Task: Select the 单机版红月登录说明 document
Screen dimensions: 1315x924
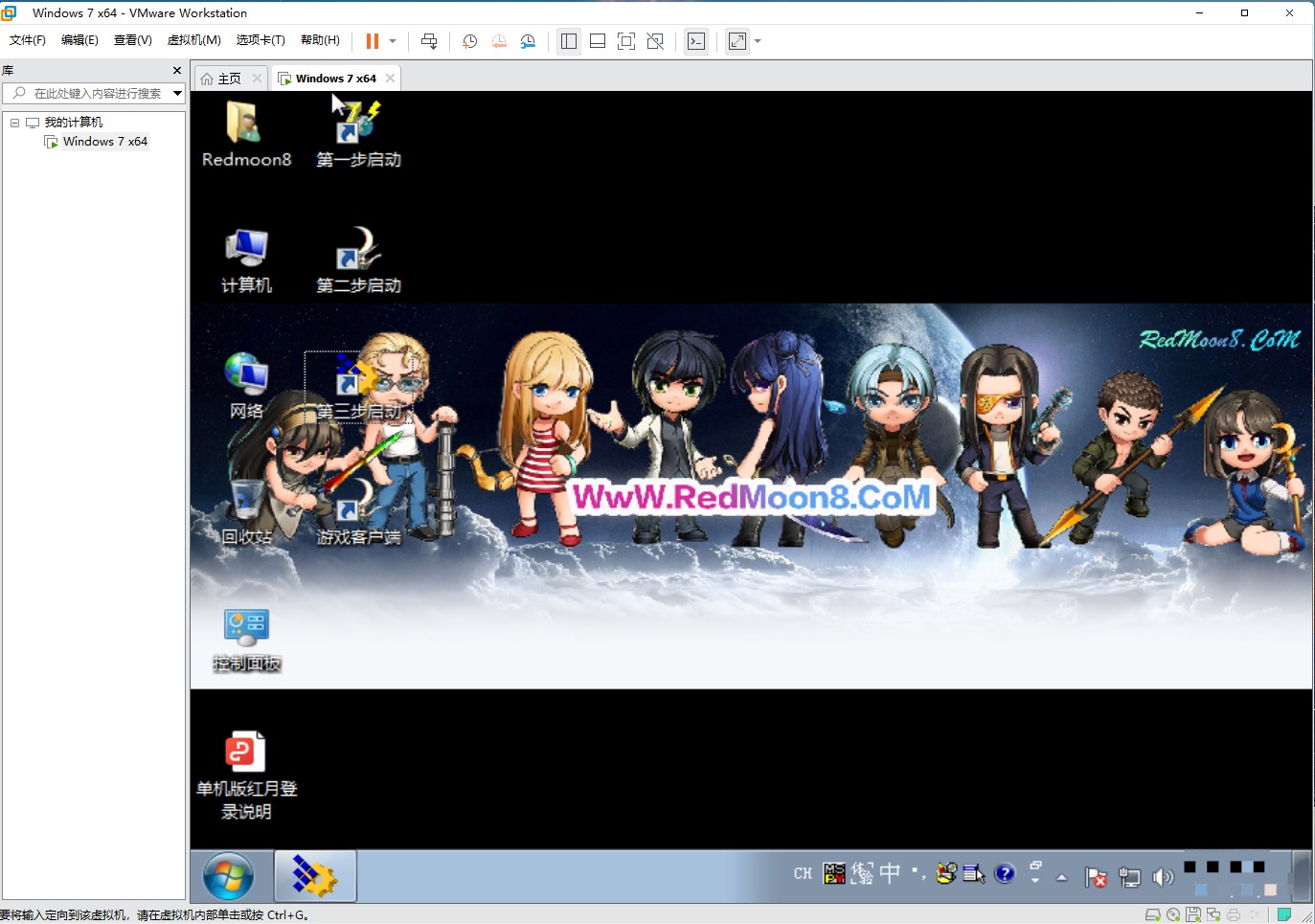Action: pos(246,775)
